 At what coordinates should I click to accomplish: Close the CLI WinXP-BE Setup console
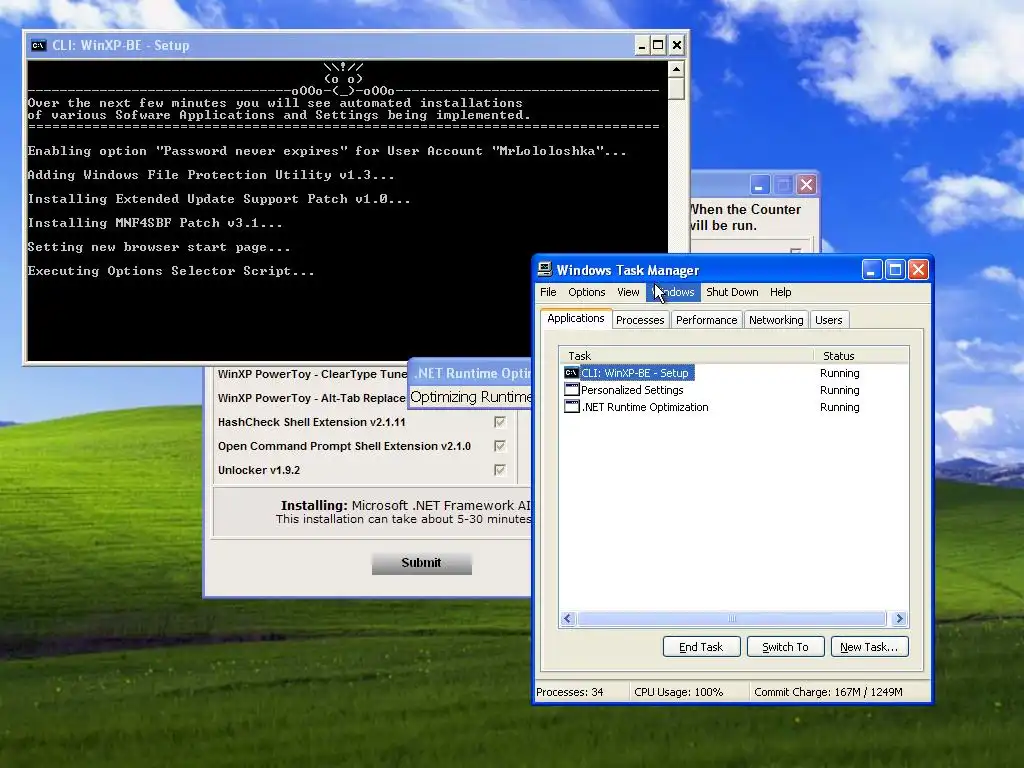(x=677, y=45)
